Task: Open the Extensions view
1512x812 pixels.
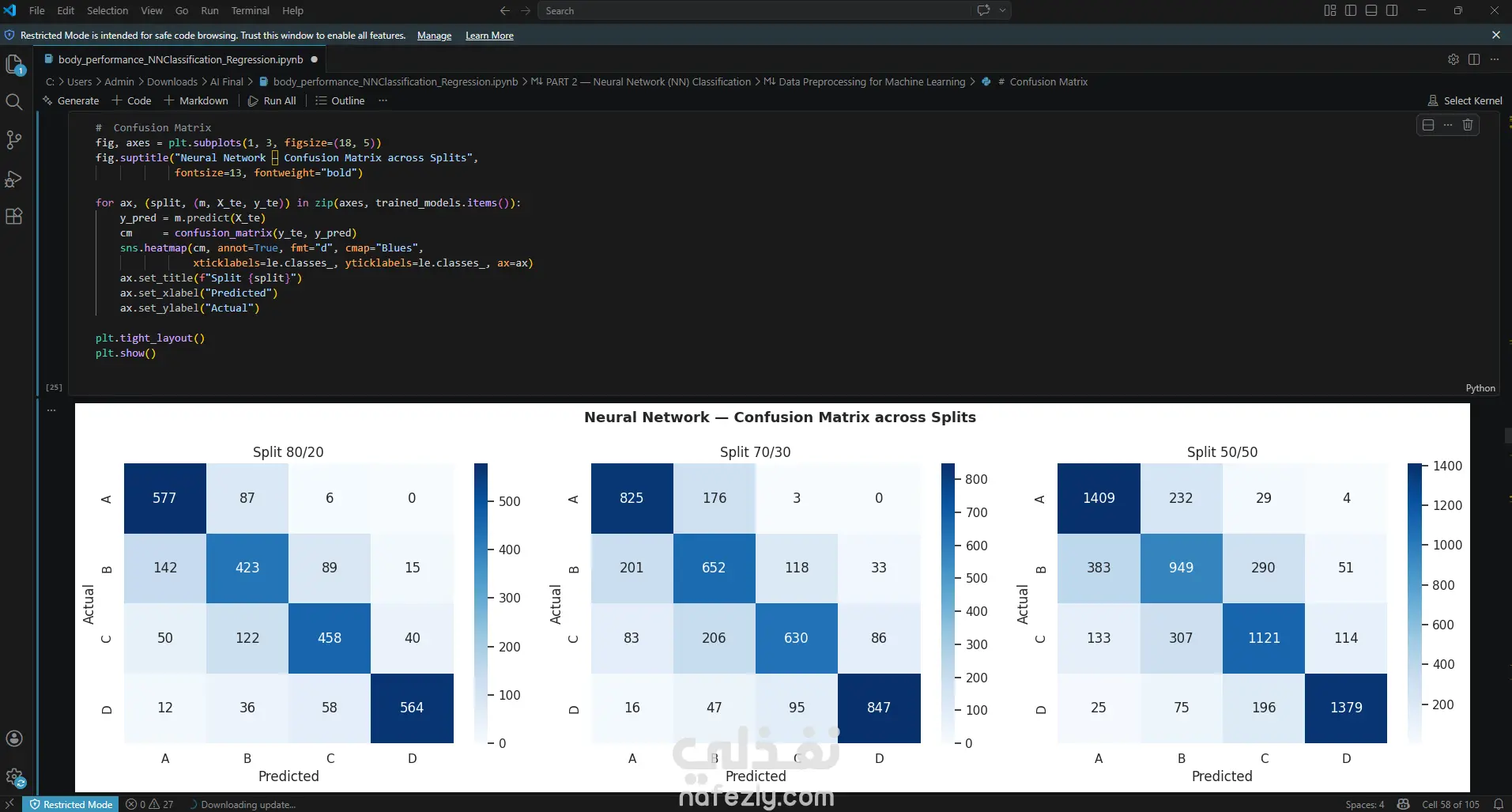Action: 14,217
